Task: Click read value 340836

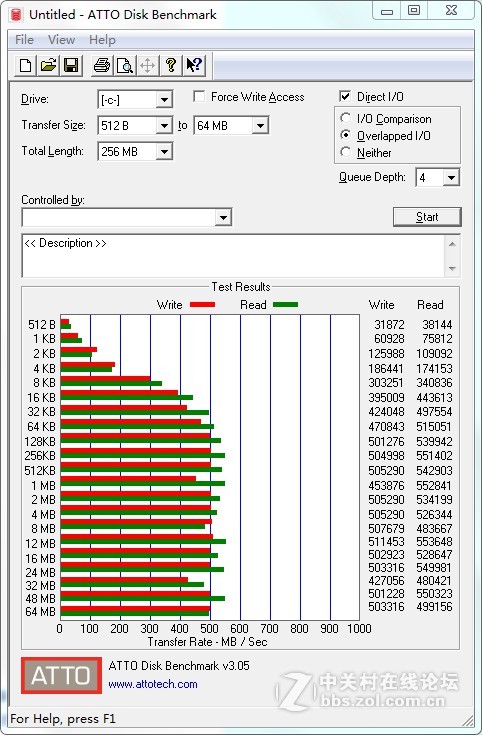Action: click(434, 383)
